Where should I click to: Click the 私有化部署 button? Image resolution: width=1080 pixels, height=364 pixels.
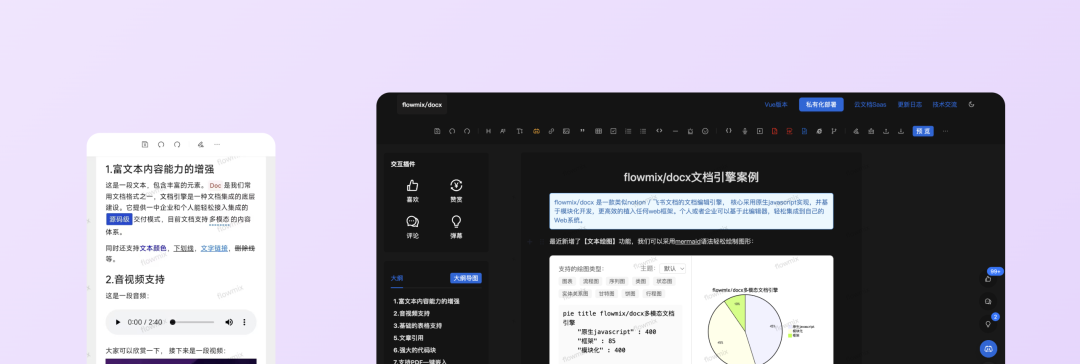pos(821,105)
